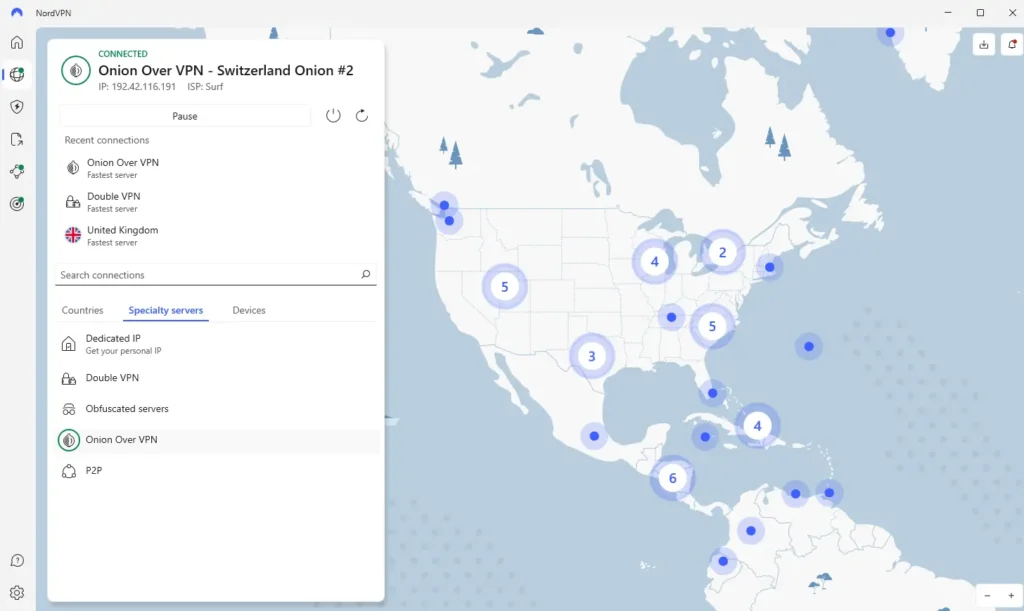Open the Home page from sidebar
The height and width of the screenshot is (611, 1024).
(x=17, y=42)
